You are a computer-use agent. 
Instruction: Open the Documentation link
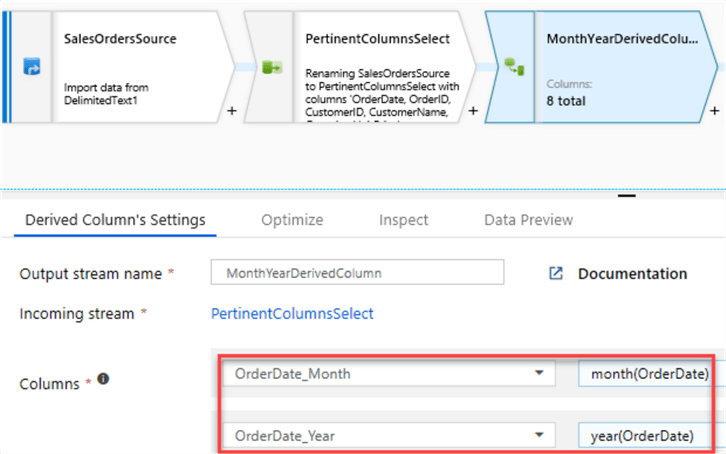click(632, 273)
